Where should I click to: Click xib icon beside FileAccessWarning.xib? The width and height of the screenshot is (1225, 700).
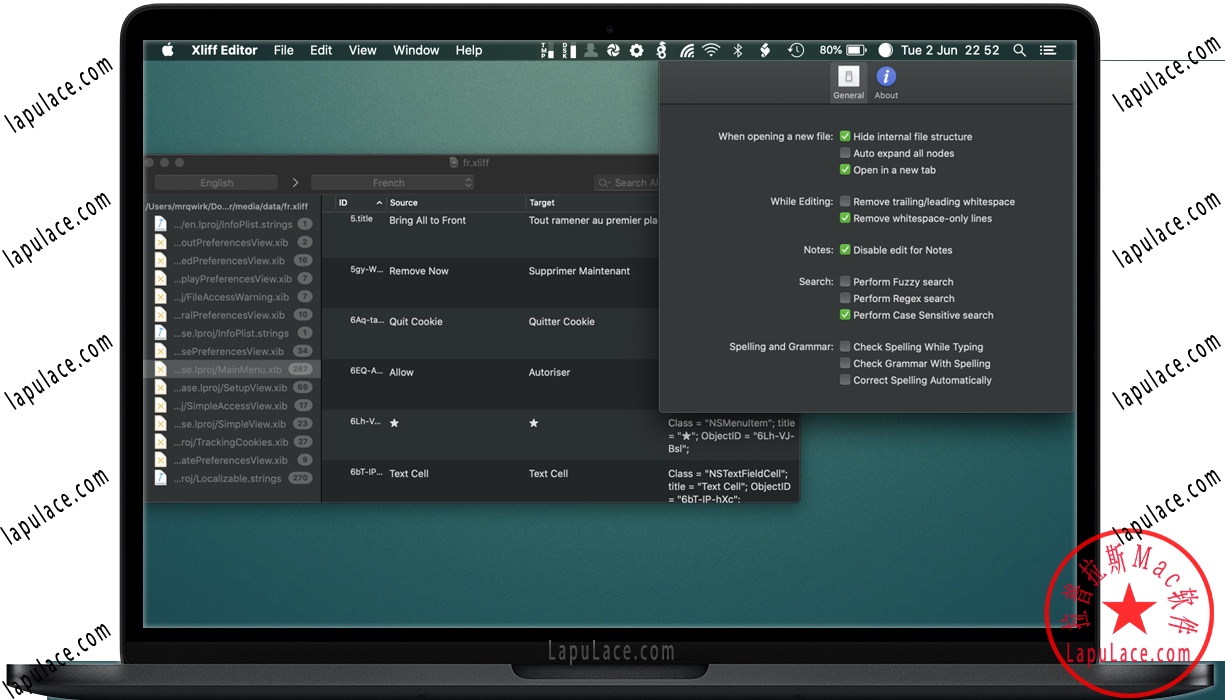160,297
